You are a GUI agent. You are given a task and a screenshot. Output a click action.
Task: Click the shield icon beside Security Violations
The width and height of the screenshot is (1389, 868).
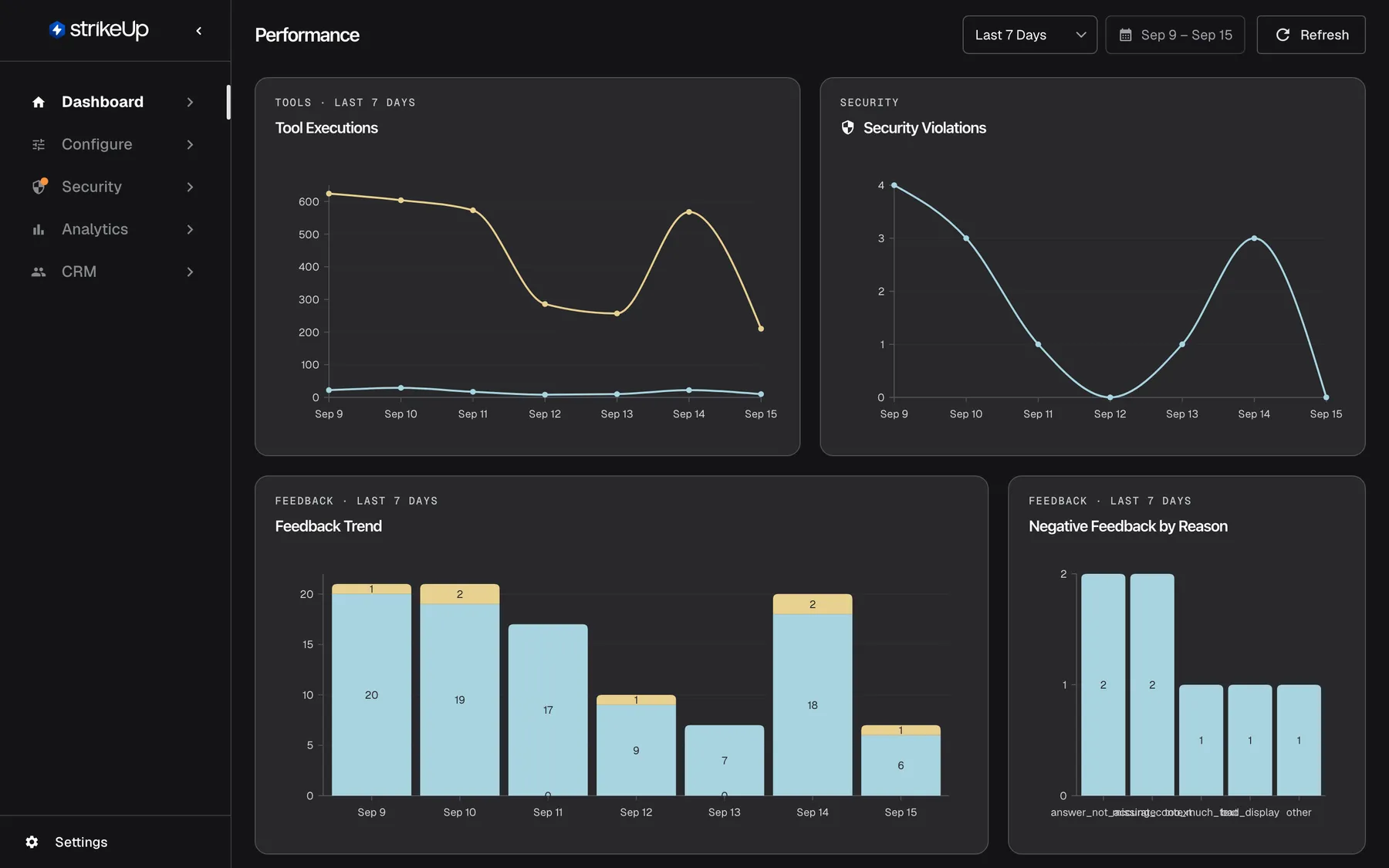tap(848, 127)
